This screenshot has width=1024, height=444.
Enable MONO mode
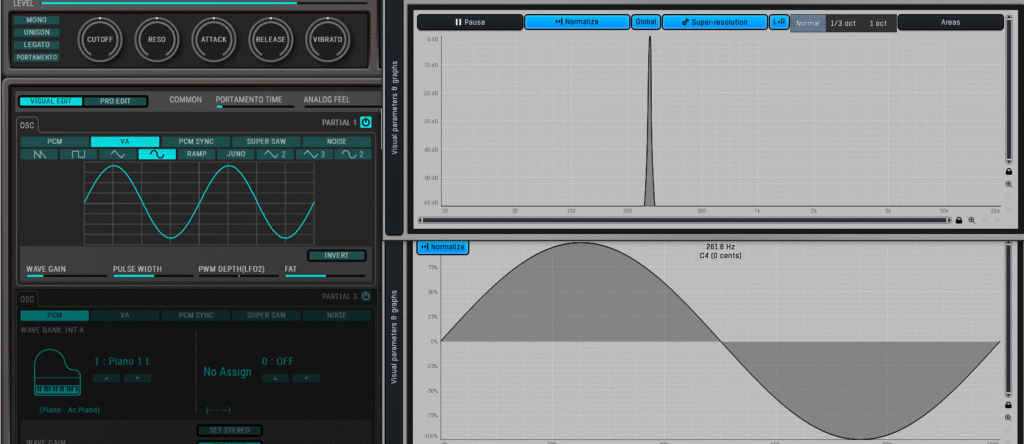(37, 20)
